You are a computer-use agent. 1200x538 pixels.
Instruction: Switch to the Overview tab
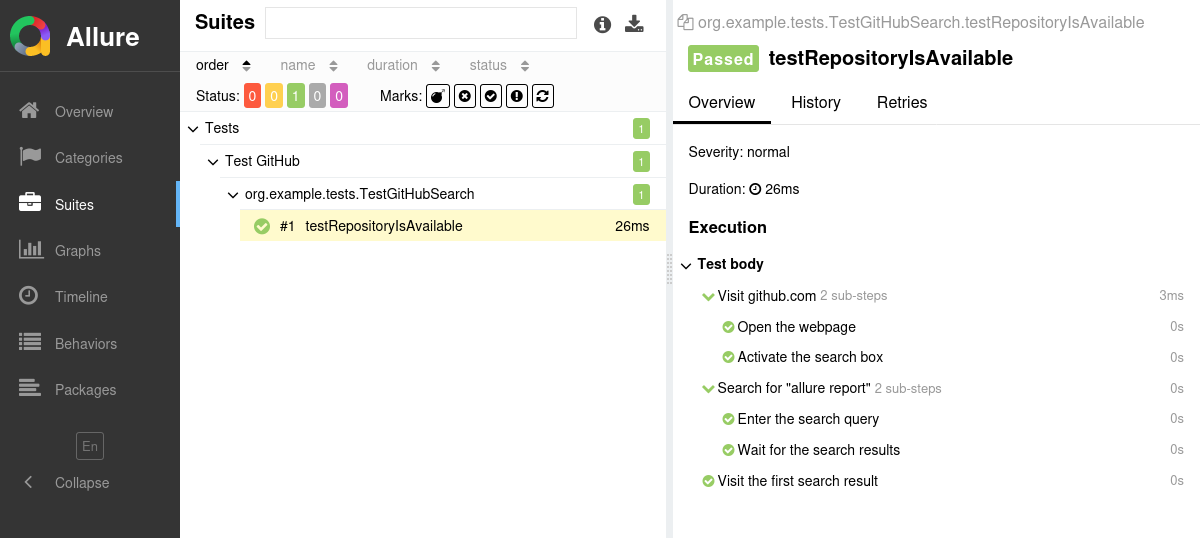(x=722, y=102)
